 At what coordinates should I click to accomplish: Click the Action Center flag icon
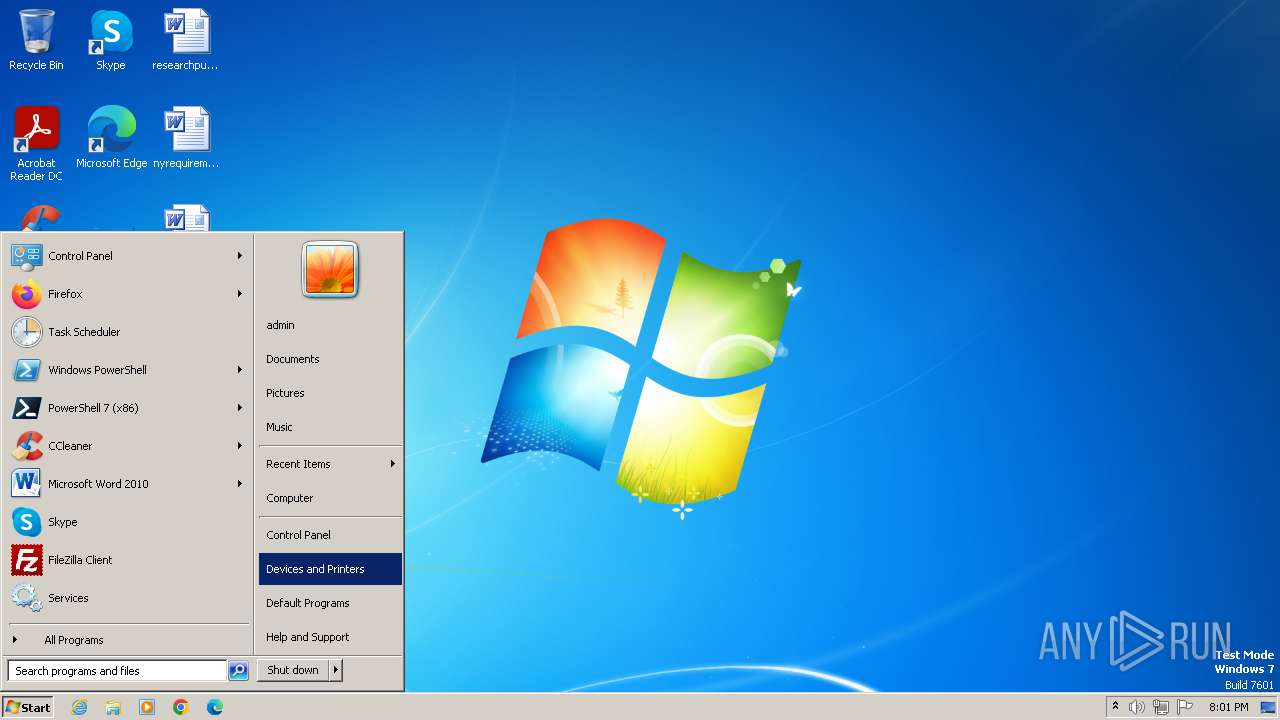click(x=1185, y=707)
